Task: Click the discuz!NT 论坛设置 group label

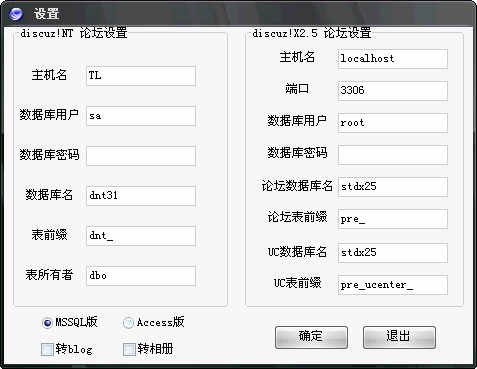Action: pos(74,33)
